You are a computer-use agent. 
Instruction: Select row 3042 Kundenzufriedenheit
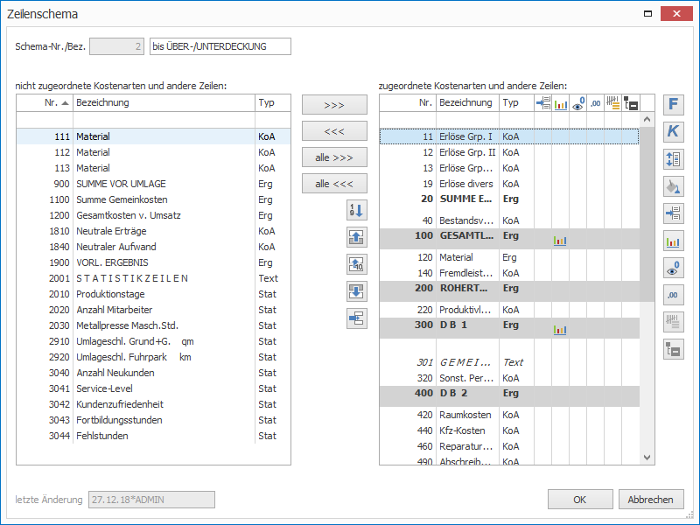(154, 404)
